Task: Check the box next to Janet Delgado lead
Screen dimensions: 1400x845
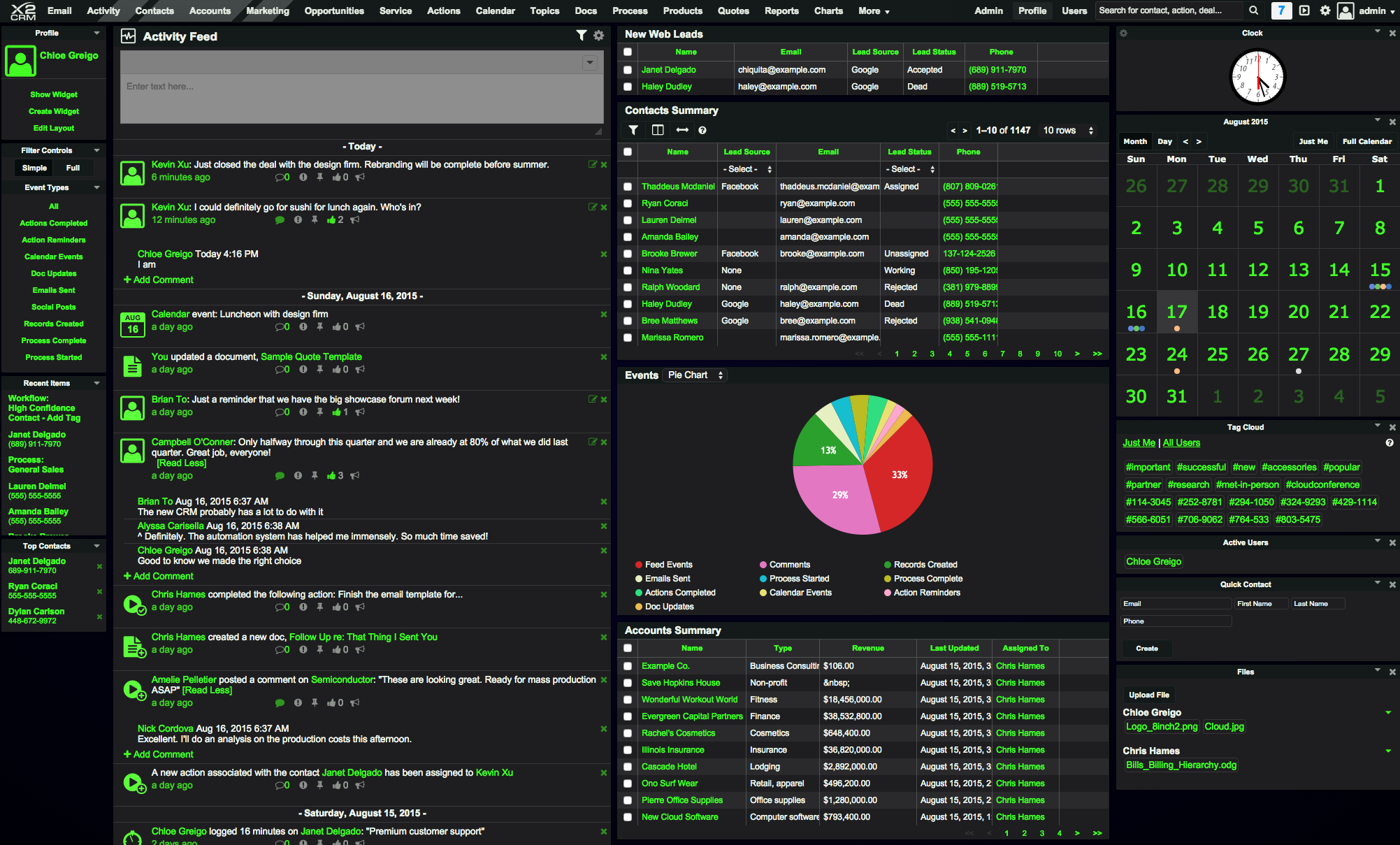Action: coord(628,70)
